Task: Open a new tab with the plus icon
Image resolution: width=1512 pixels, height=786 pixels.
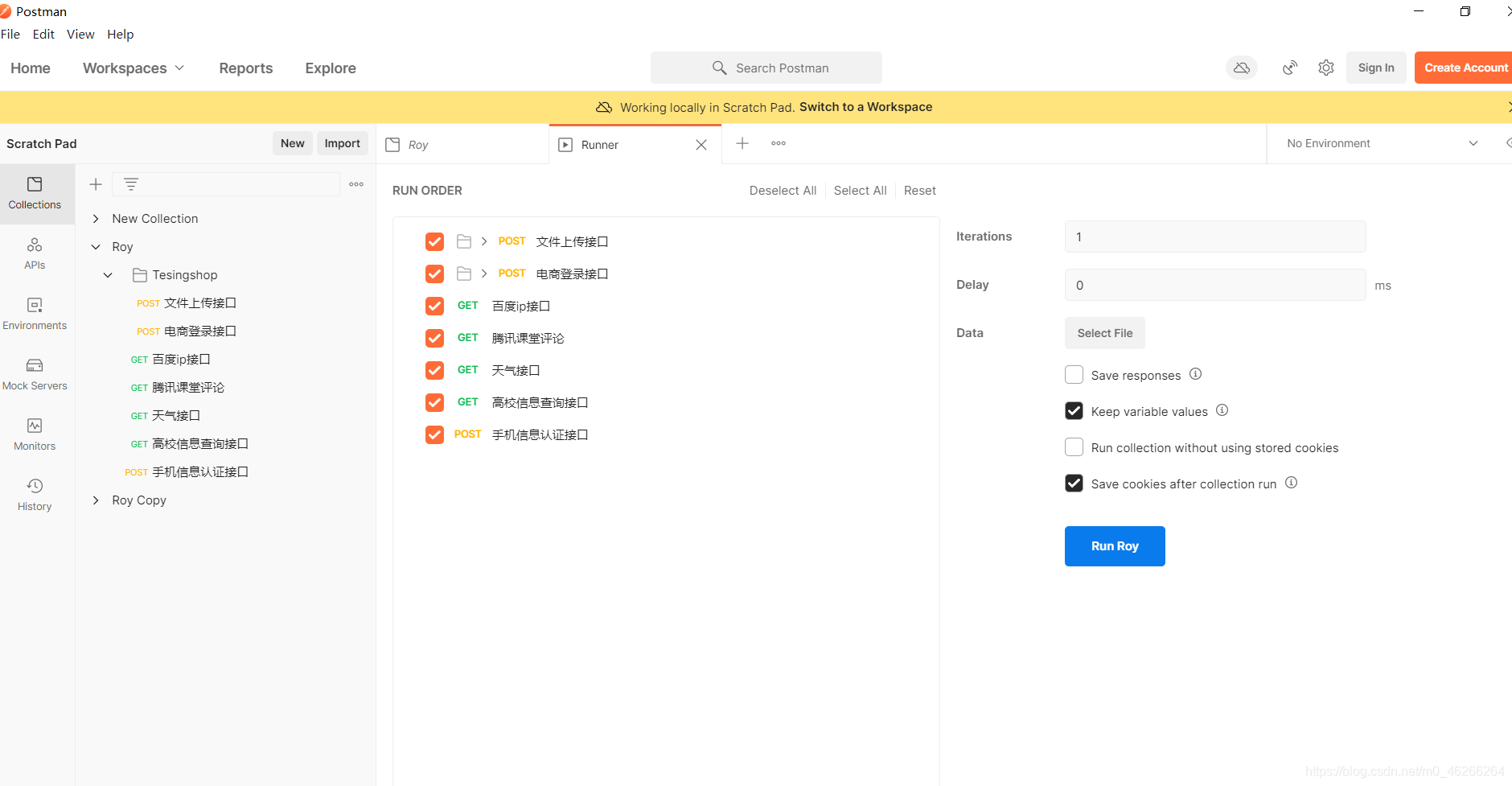Action: point(742,143)
